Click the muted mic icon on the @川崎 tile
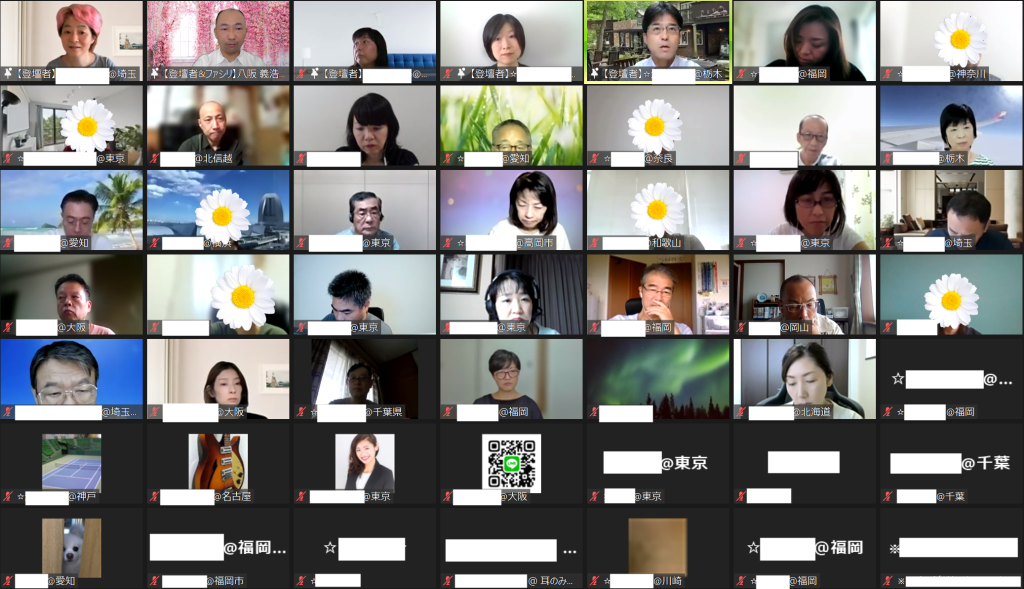1024x589 pixels. pyautogui.click(x=595, y=580)
